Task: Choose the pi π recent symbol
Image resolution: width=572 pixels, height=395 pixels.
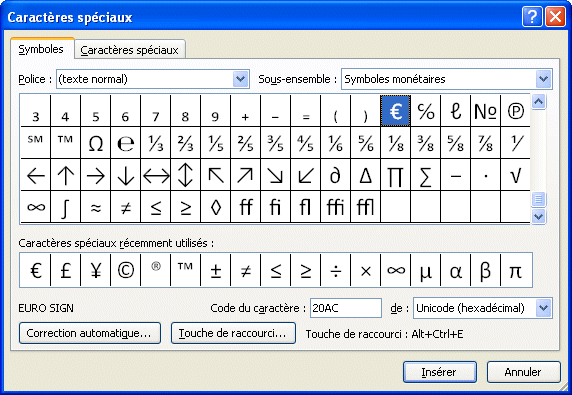Action: pyautogui.click(x=516, y=270)
